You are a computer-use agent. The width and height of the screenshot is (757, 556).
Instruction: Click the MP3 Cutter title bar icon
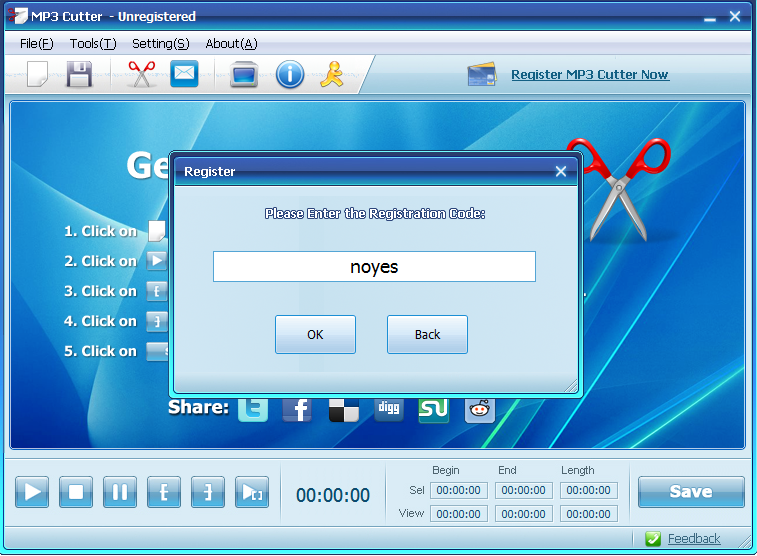[x=17, y=16]
